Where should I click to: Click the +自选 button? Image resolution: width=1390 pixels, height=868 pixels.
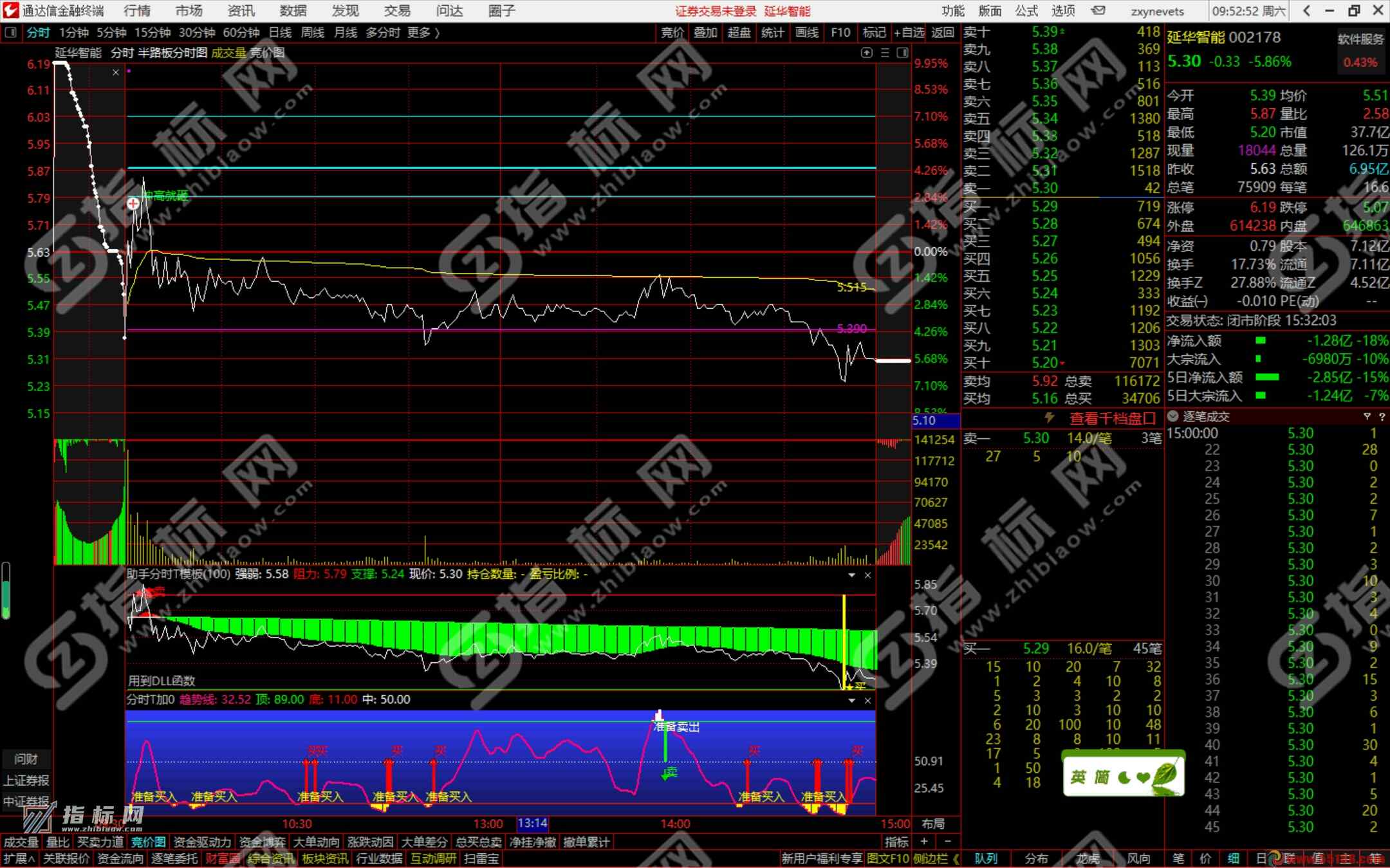(x=909, y=32)
